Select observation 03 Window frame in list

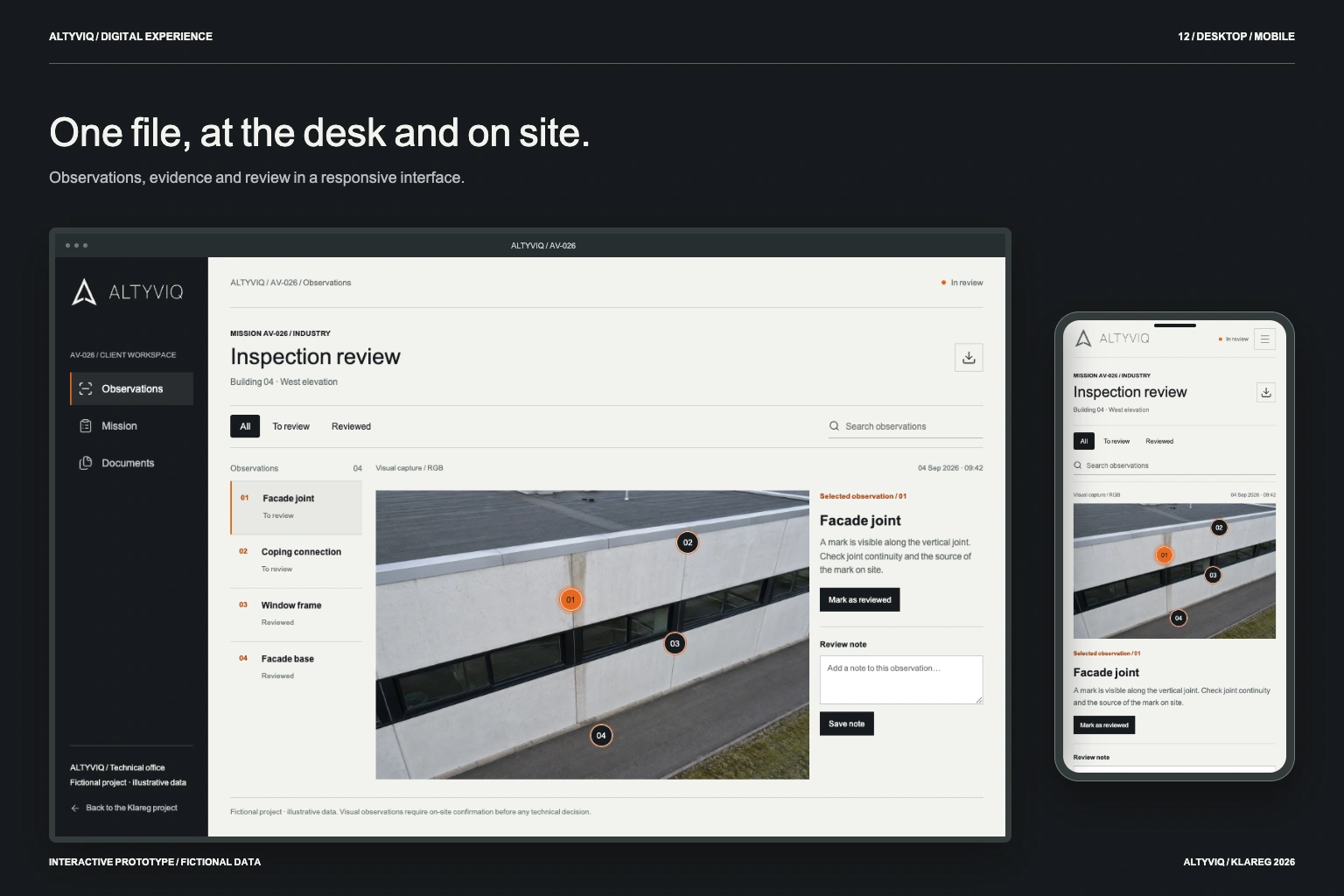tap(296, 614)
